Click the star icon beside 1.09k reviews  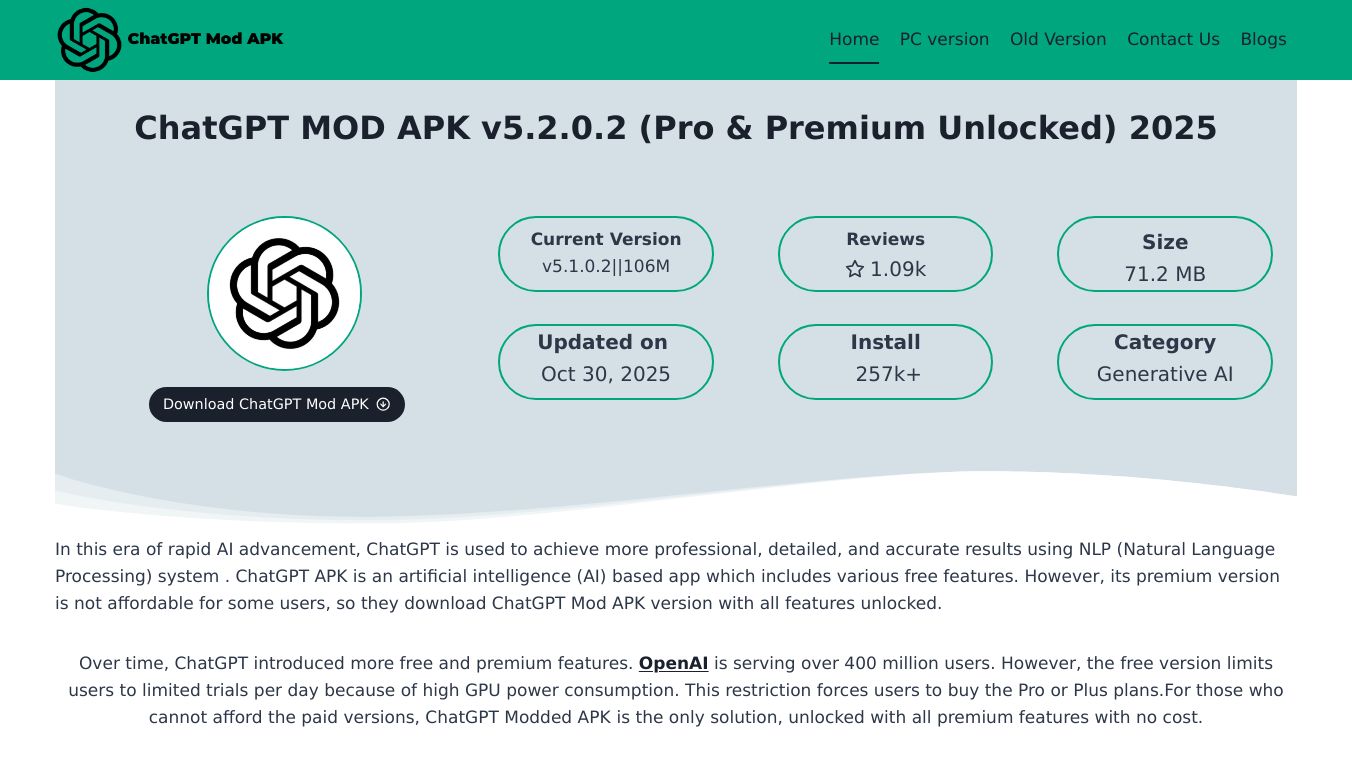[x=855, y=269]
